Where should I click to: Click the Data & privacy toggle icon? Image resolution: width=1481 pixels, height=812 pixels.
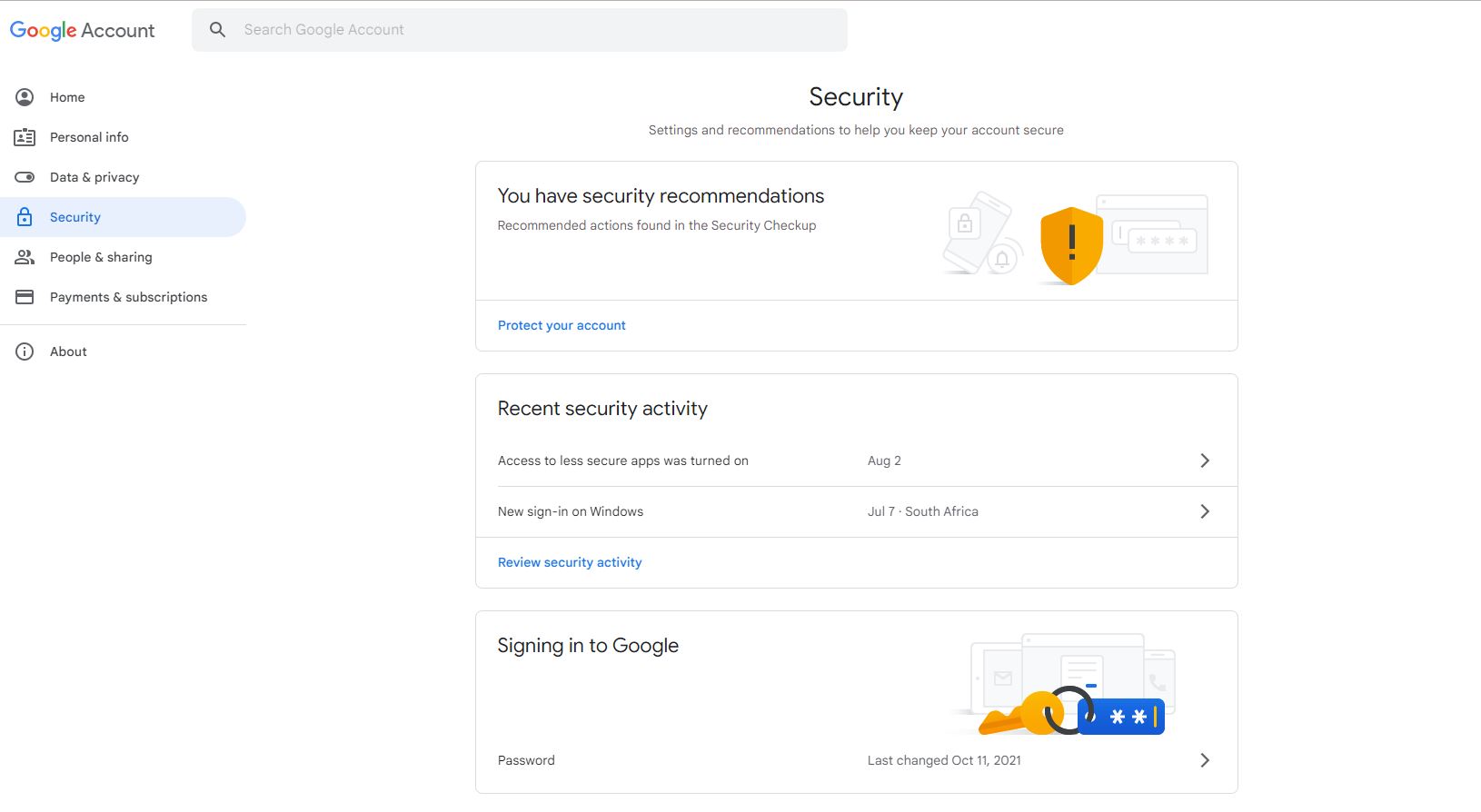pyautogui.click(x=25, y=177)
